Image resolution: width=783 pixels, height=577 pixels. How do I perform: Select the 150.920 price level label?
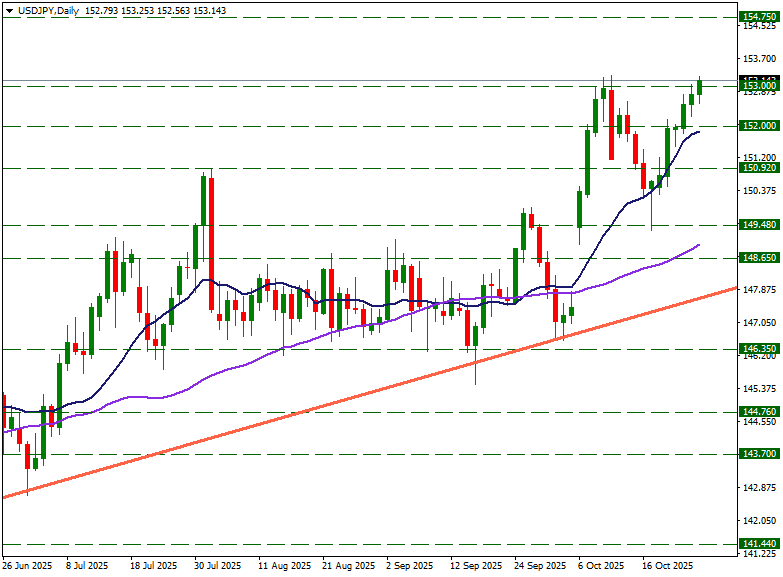759,168
